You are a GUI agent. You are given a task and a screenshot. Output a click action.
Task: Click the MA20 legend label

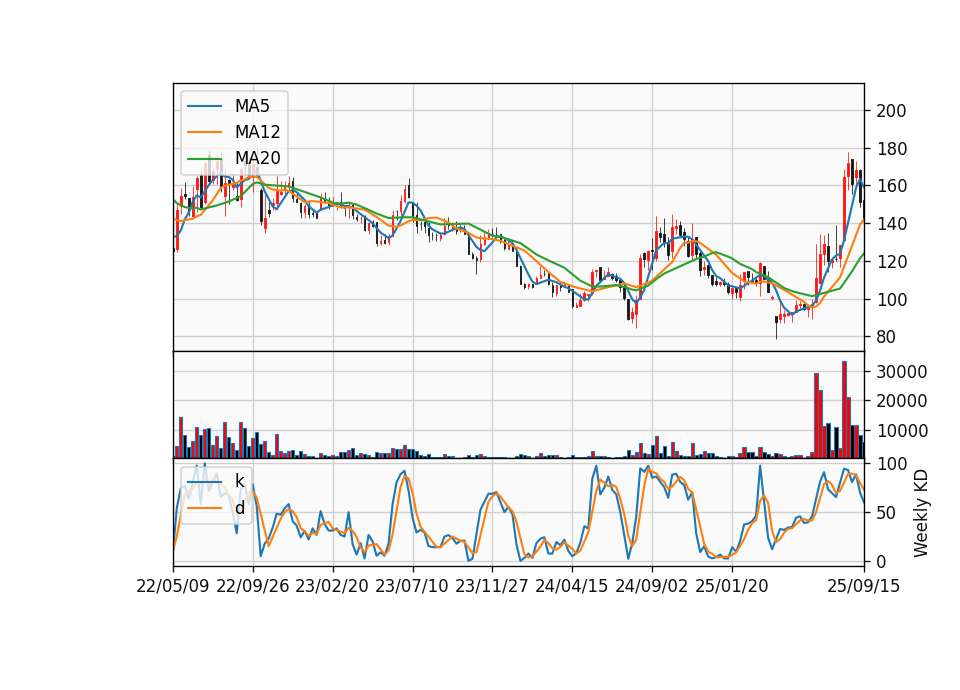tap(257, 158)
